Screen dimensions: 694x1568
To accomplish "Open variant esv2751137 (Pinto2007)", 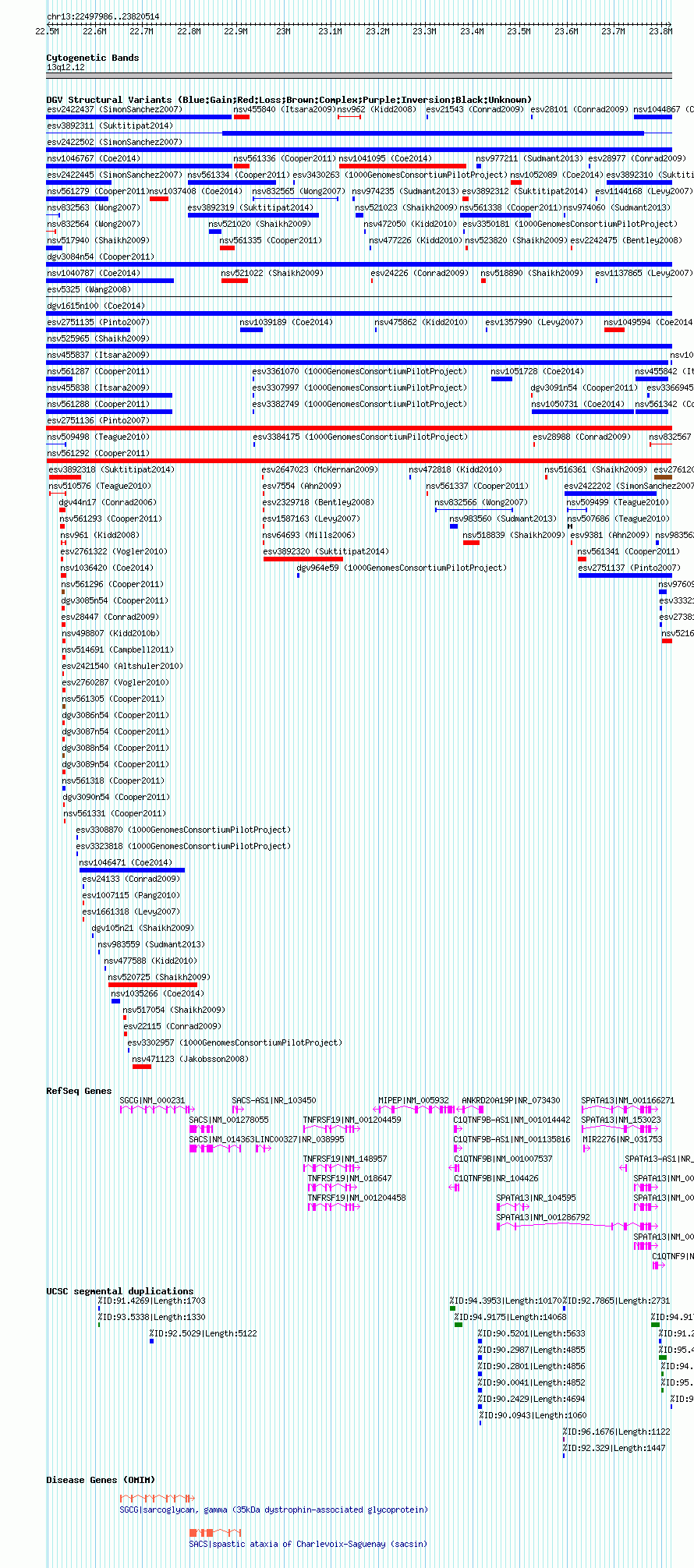I will [629, 568].
